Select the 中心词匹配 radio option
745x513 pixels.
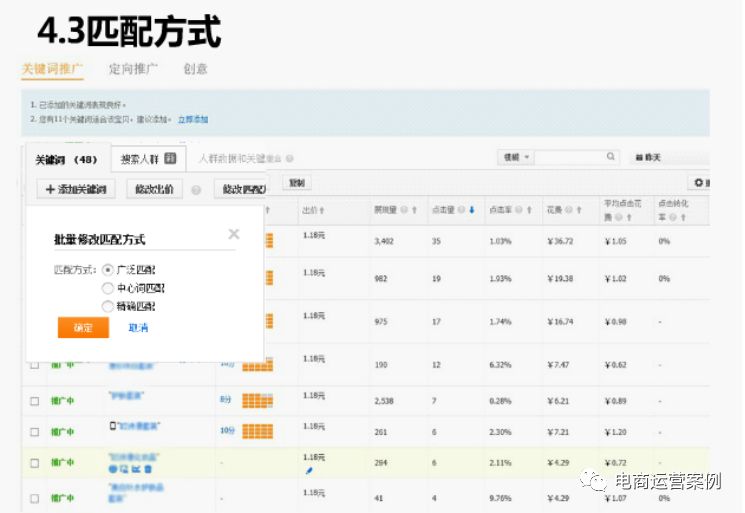108,288
